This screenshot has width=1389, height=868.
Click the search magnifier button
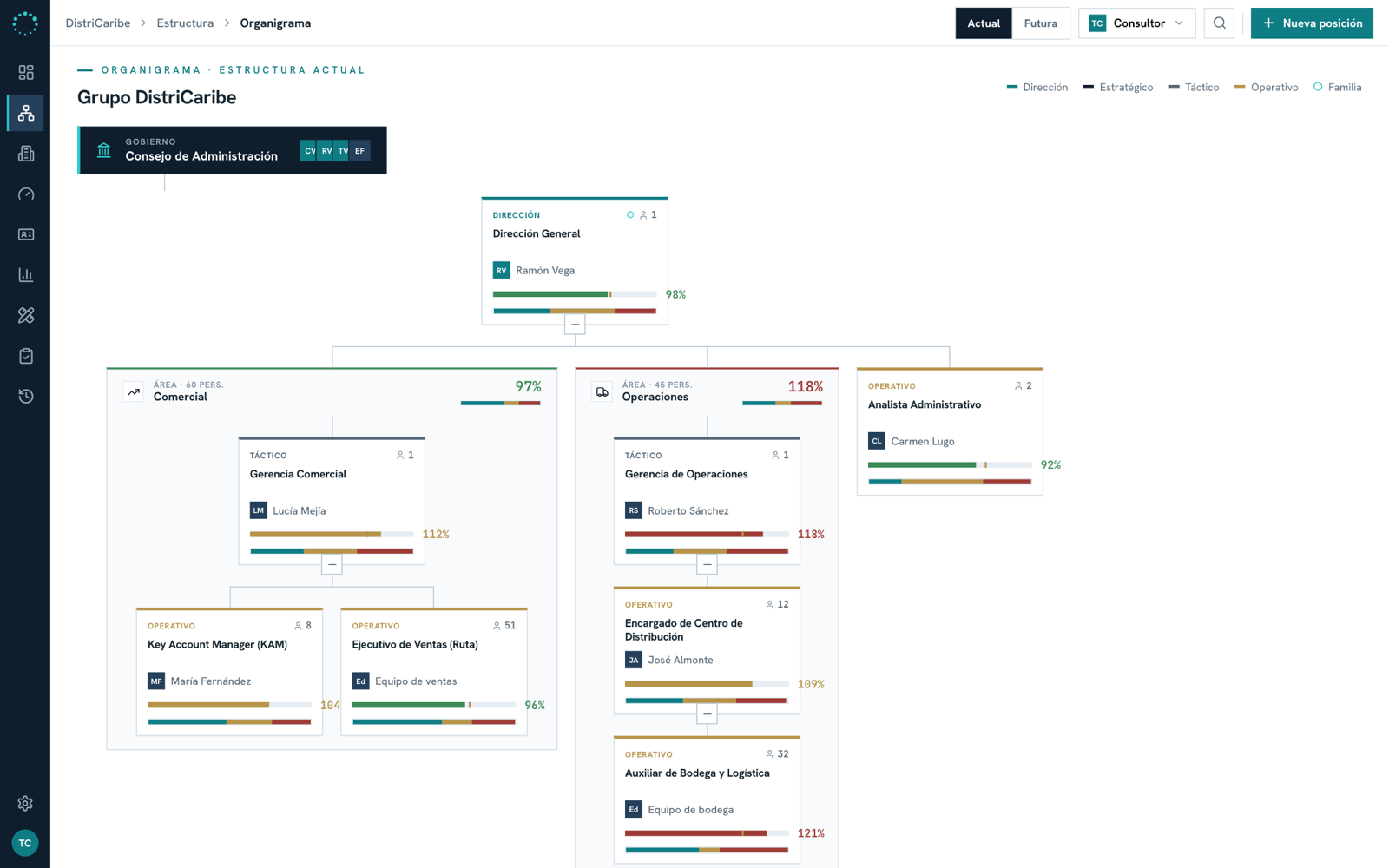pyautogui.click(x=1219, y=23)
